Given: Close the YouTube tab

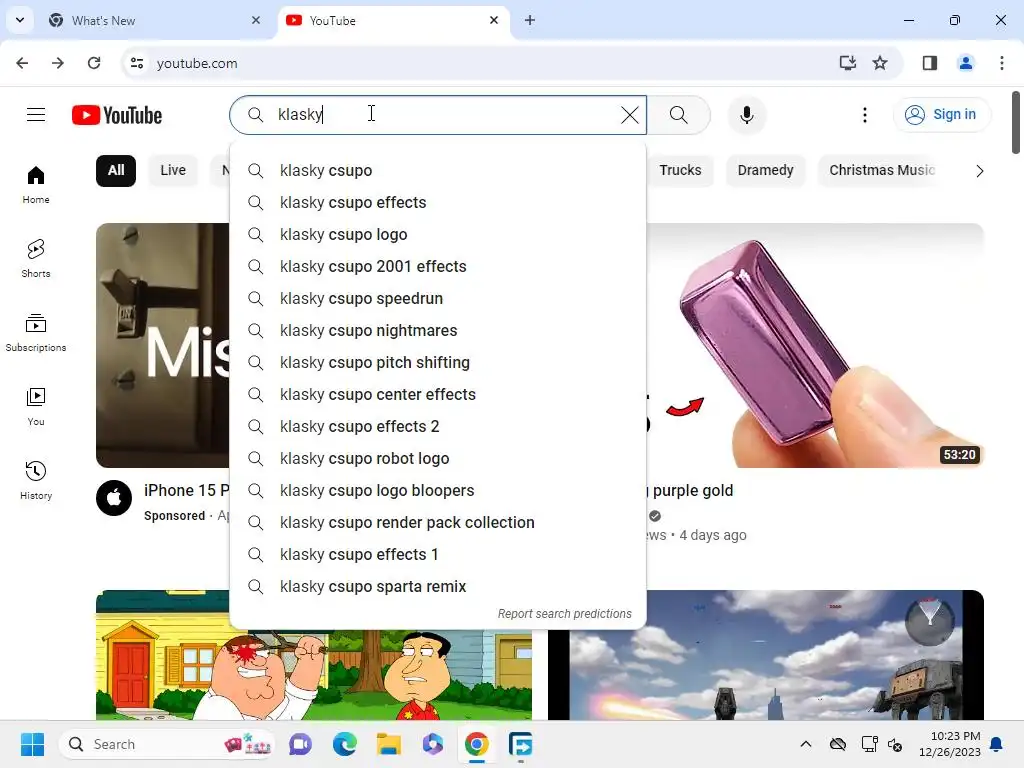Looking at the screenshot, I should [494, 20].
